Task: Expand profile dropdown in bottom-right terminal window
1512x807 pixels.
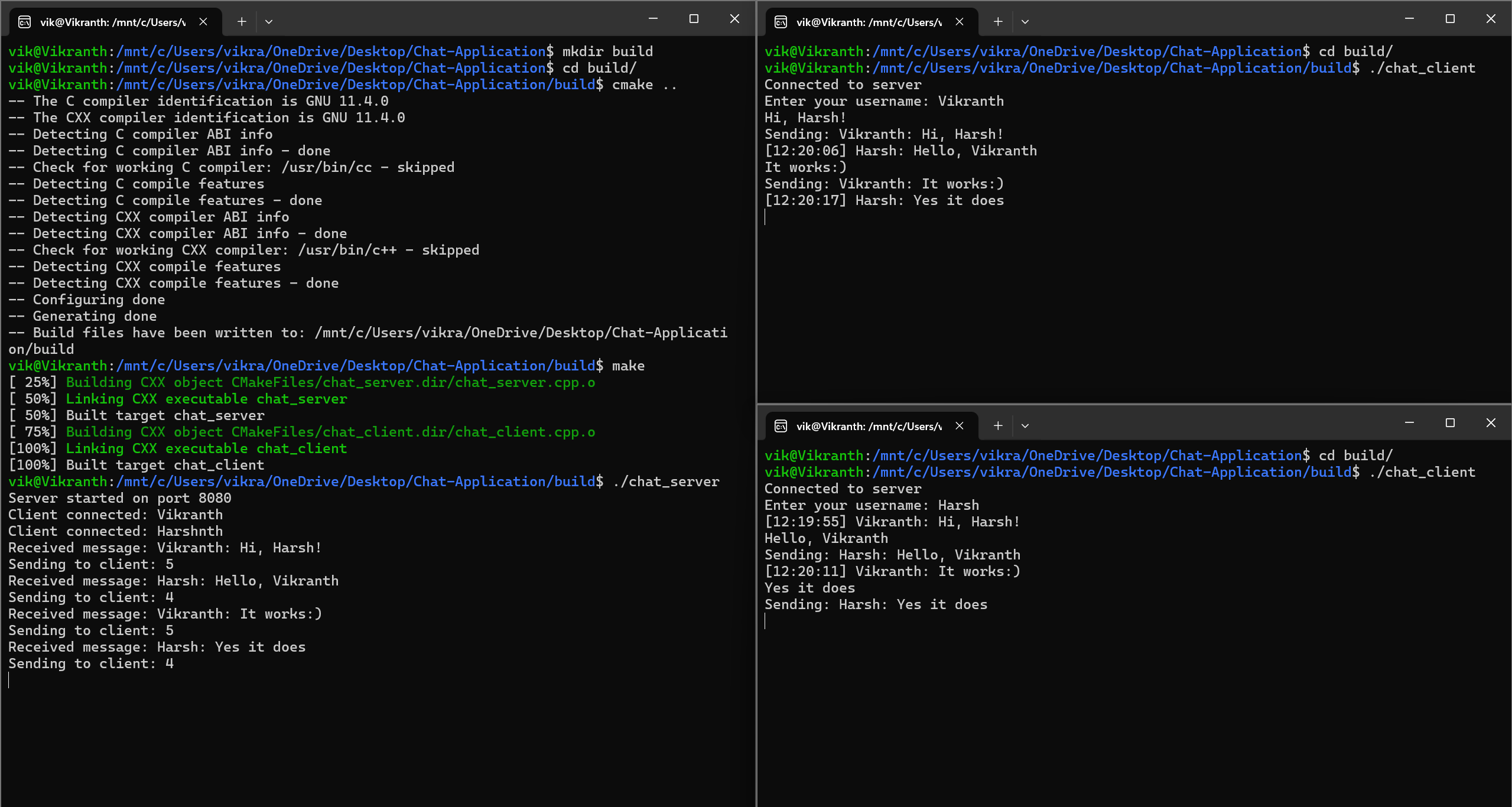Action: coord(1025,426)
